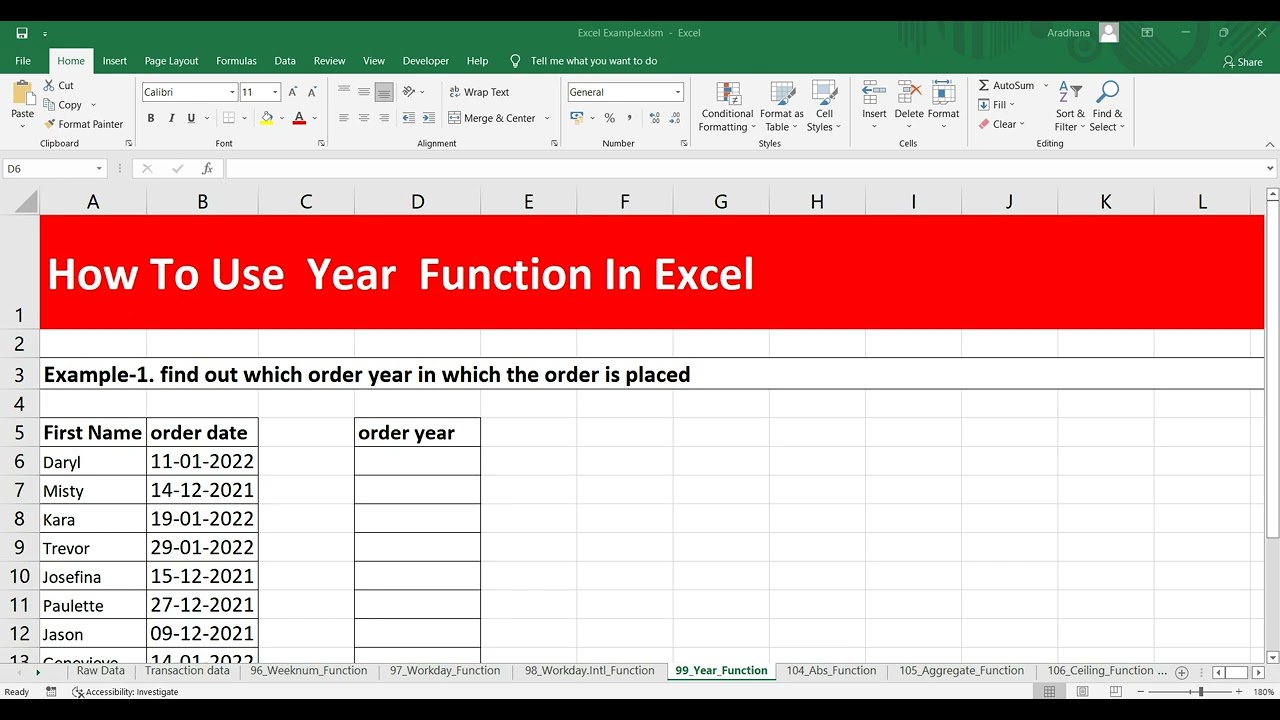The image size is (1280, 720).
Task: Click Tell me what you want to do
Action: 594,61
